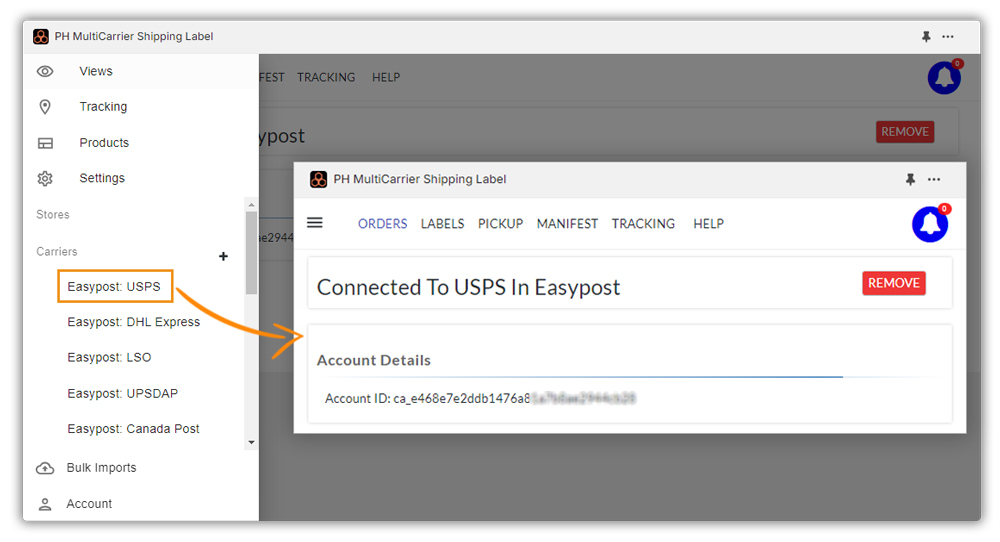
Task: Click the pin icon in the main title bar
Action: click(926, 36)
